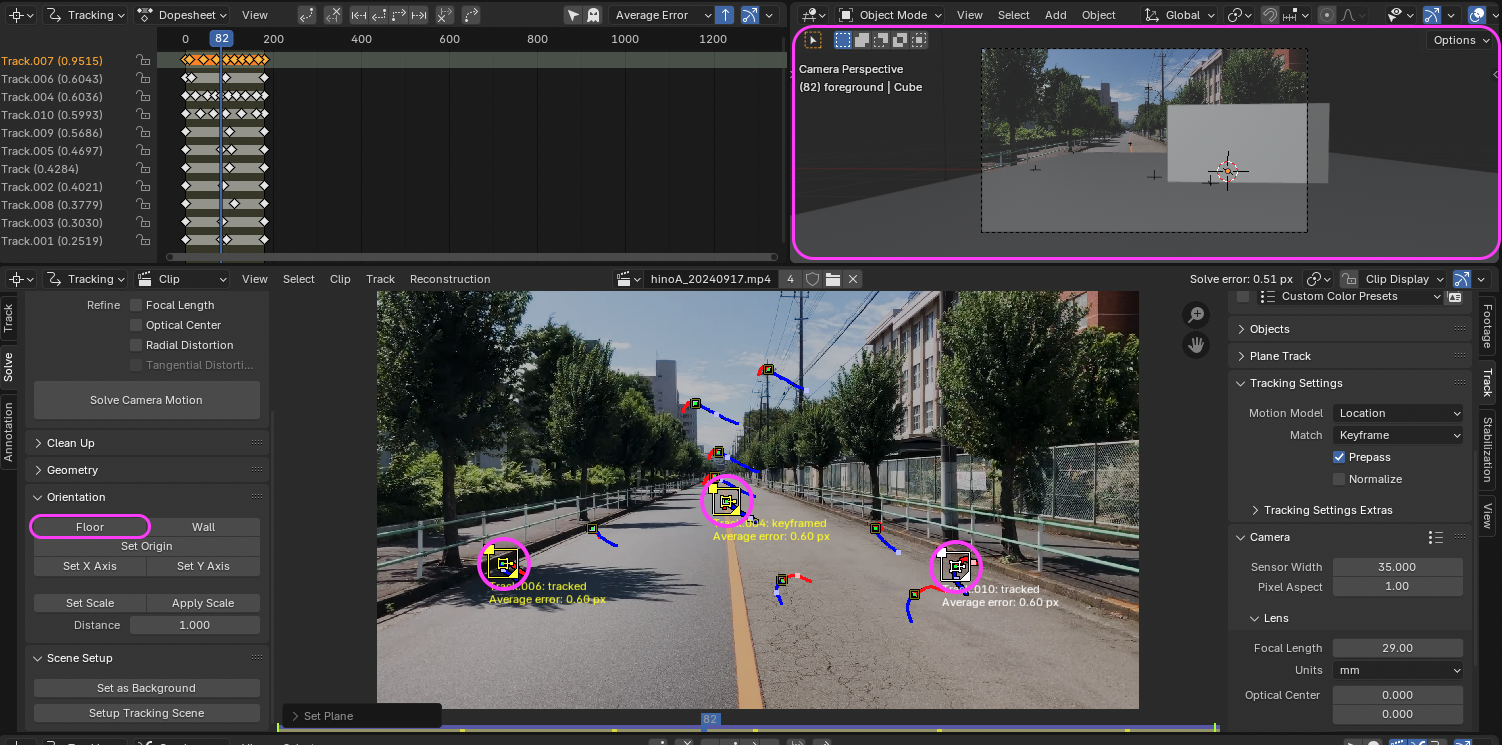
Task: Click the fake user shield icon beside hinoA clip
Action: [x=813, y=279]
